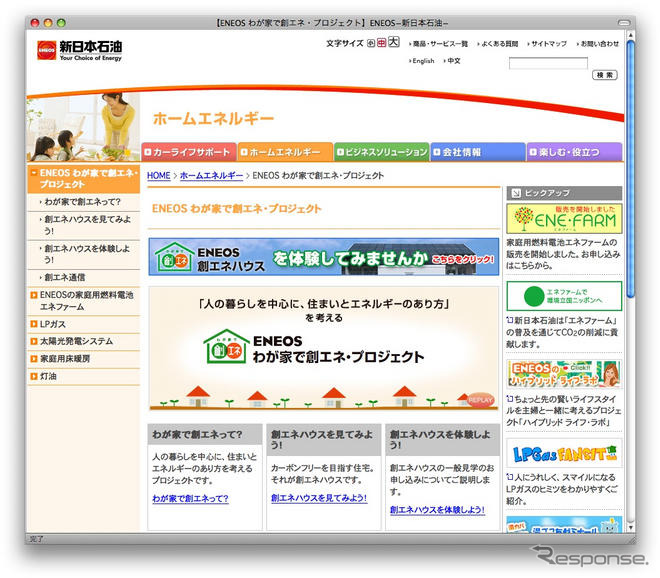
Task: Click scrollbar down arrow
Action: point(630,527)
